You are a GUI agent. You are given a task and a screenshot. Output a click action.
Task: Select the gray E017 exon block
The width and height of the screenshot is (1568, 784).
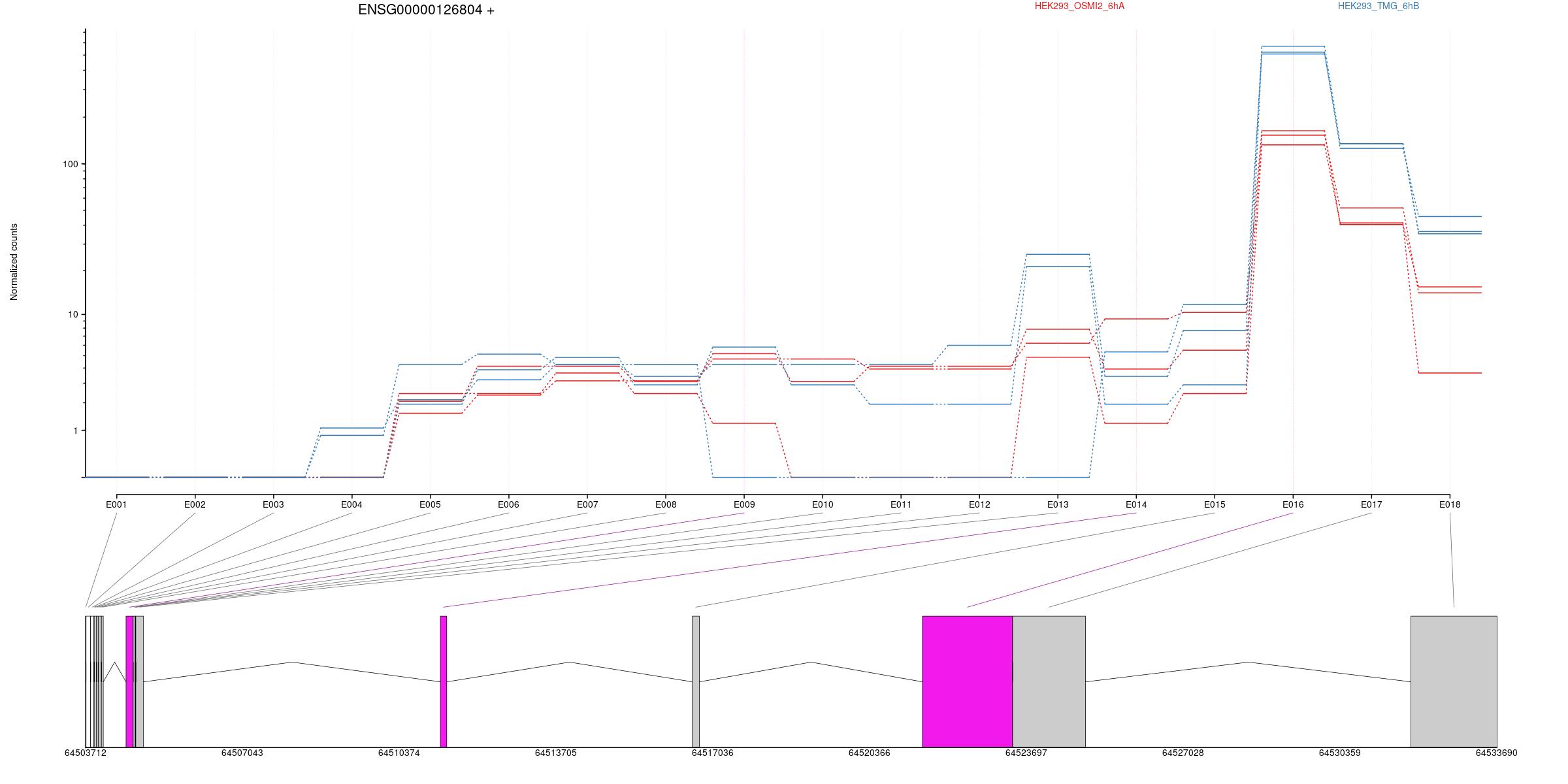coord(1049,681)
